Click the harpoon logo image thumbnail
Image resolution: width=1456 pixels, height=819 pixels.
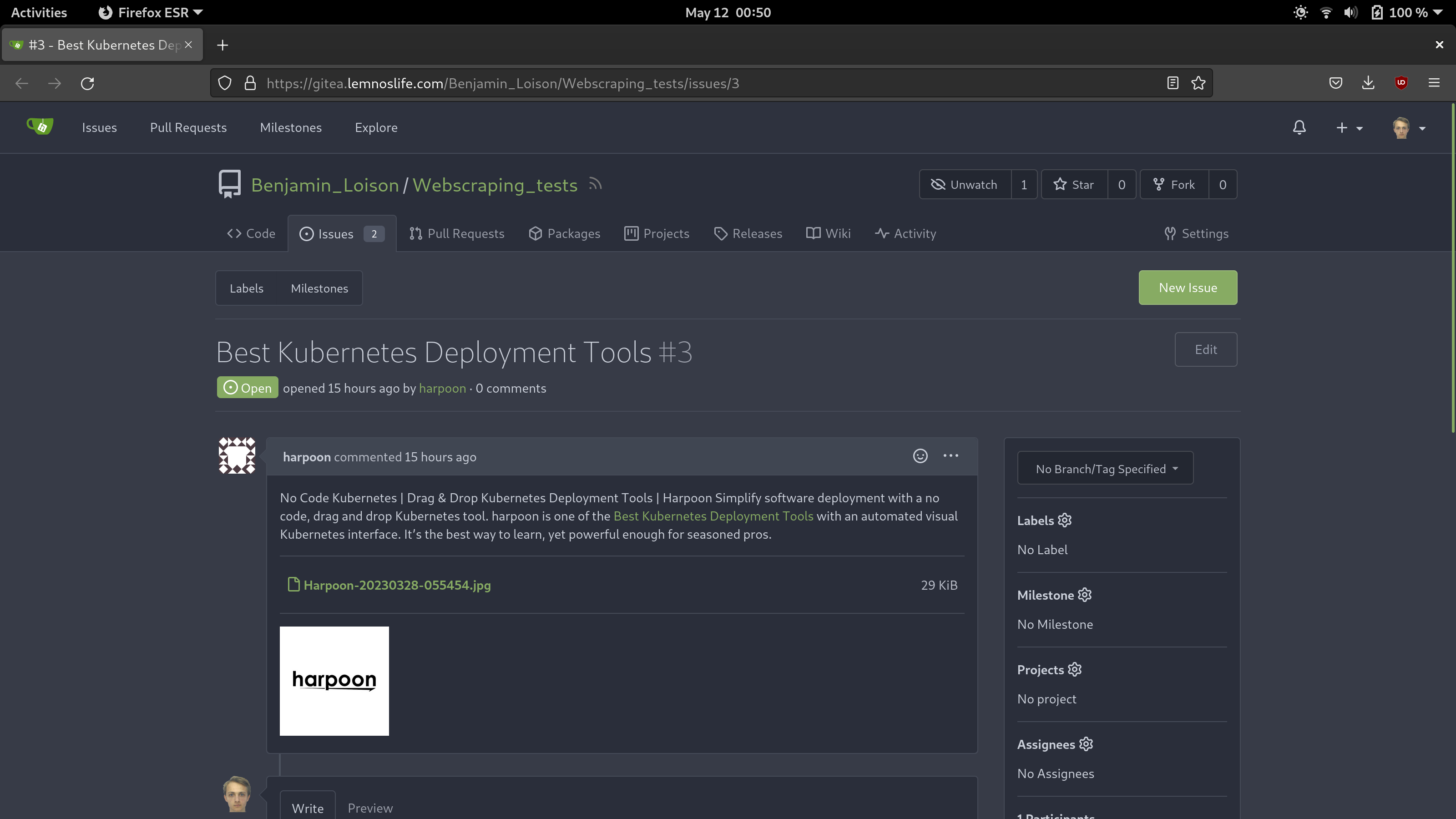334,681
